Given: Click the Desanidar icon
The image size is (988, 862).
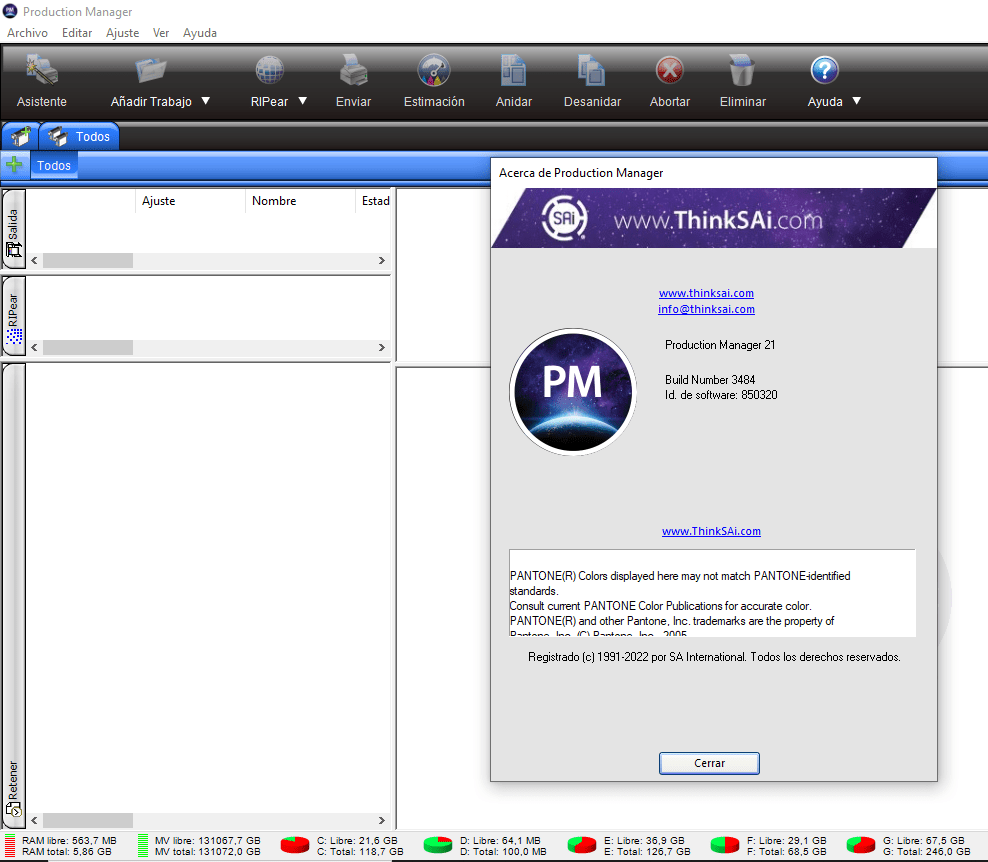Looking at the screenshot, I should coord(592,69).
